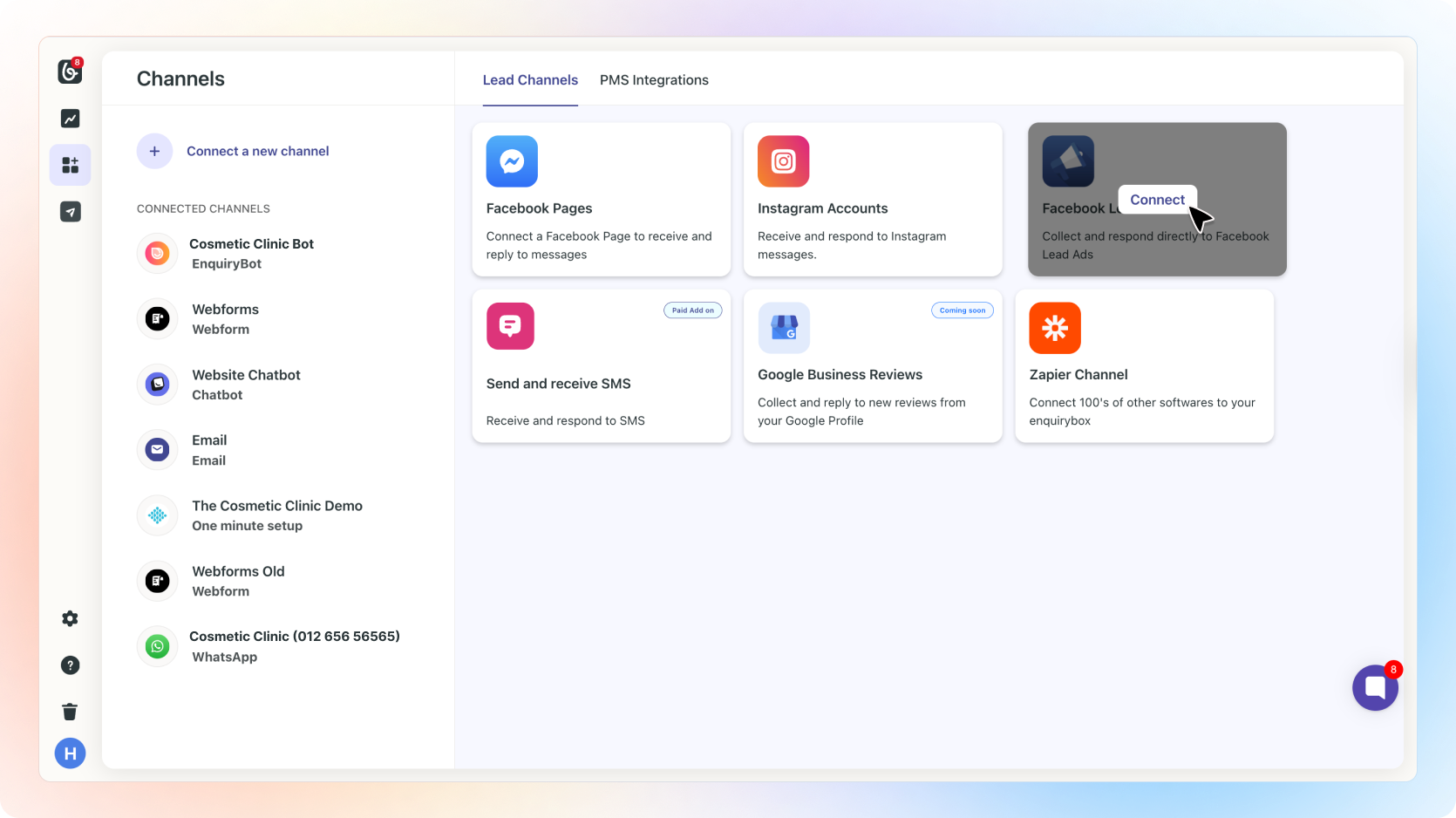Click the EnquiryBot subtitle text

pyautogui.click(x=227, y=264)
